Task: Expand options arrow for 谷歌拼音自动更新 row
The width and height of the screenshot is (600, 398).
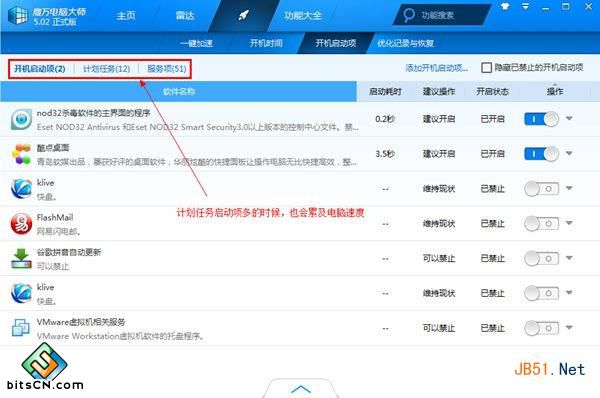Action: coord(569,258)
